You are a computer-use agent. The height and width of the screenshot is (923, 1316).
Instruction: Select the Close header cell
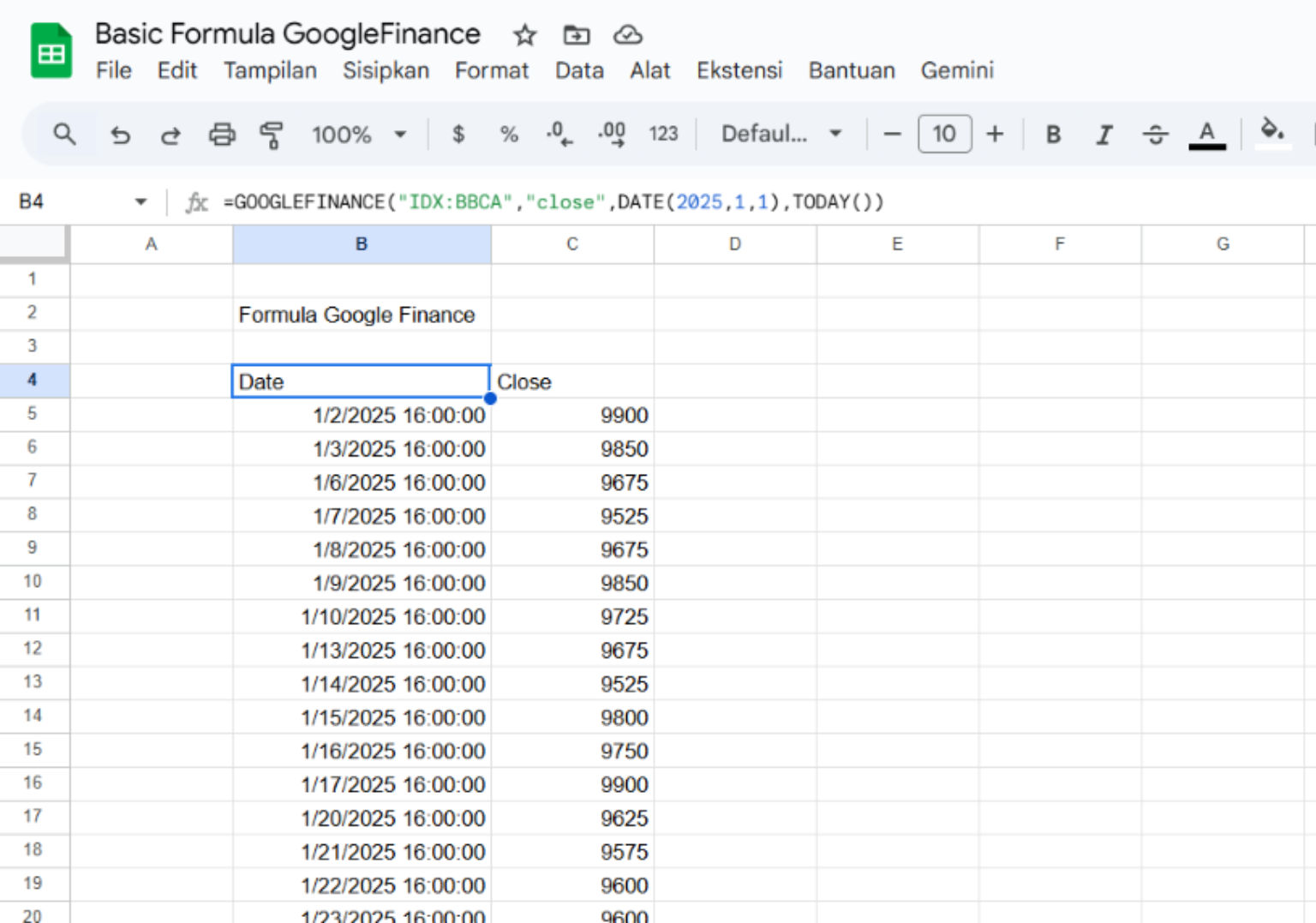click(572, 381)
